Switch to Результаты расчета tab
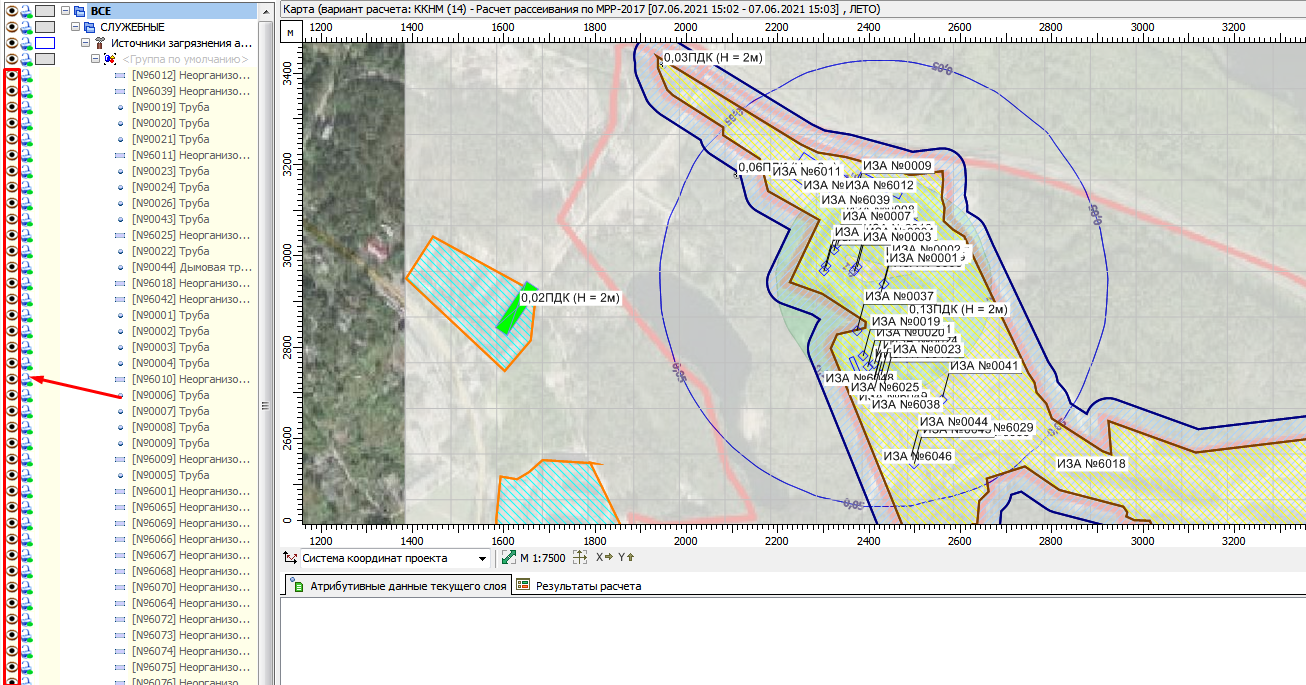The image size is (1306, 685). 588,586
